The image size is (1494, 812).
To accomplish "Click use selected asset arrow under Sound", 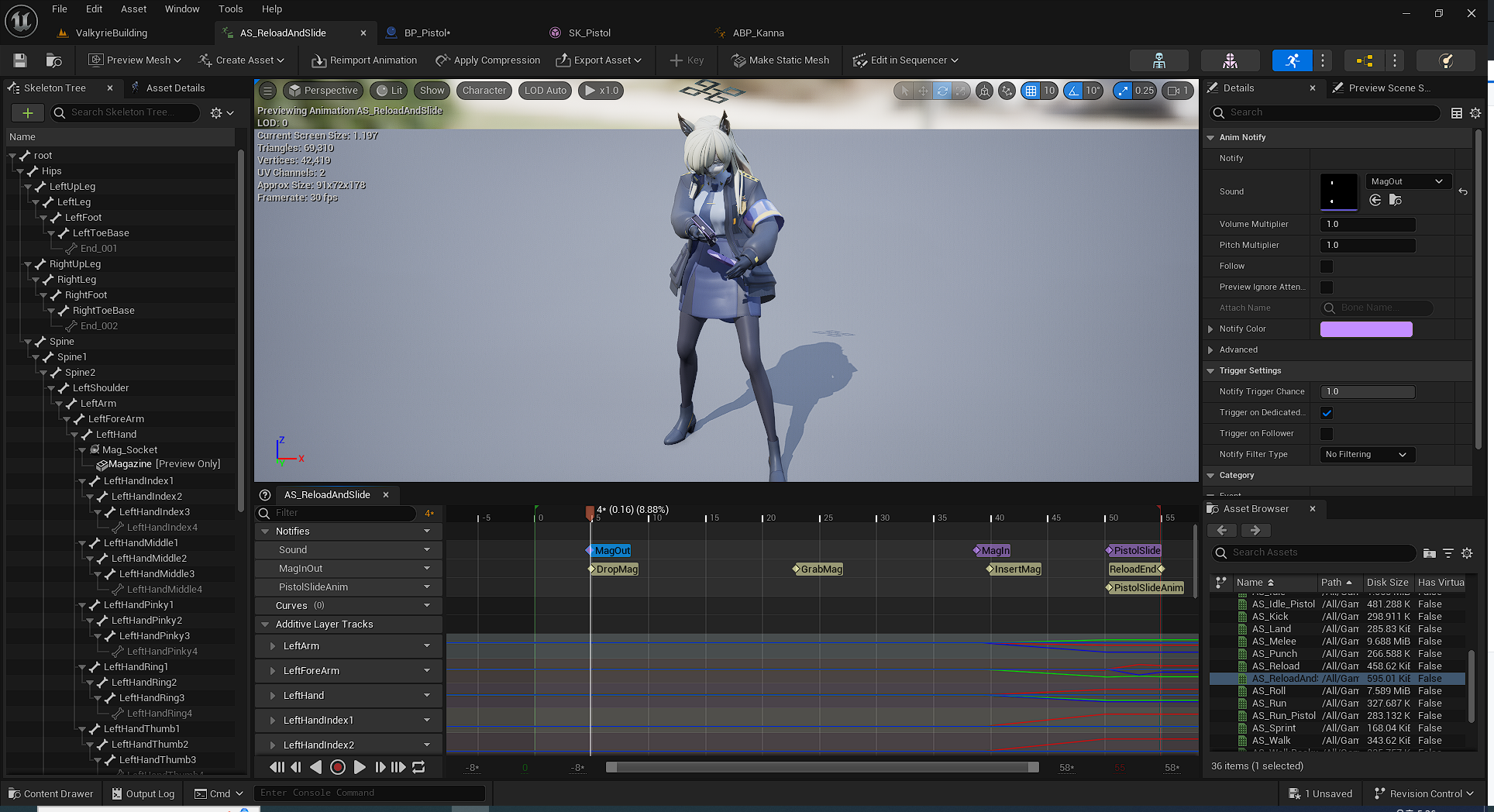I will 1375,200.
